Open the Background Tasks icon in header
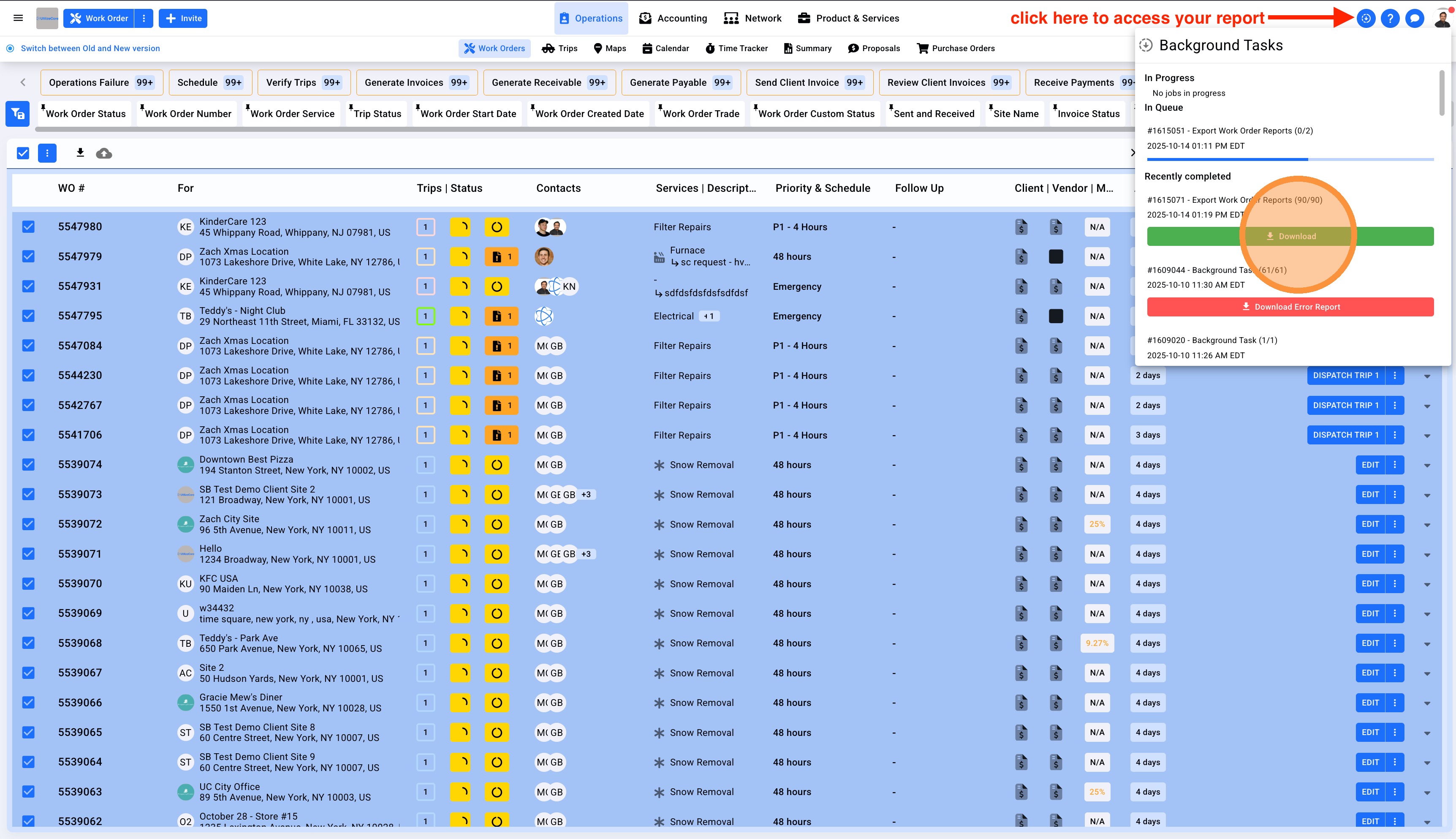1456x839 pixels. 1366,19
